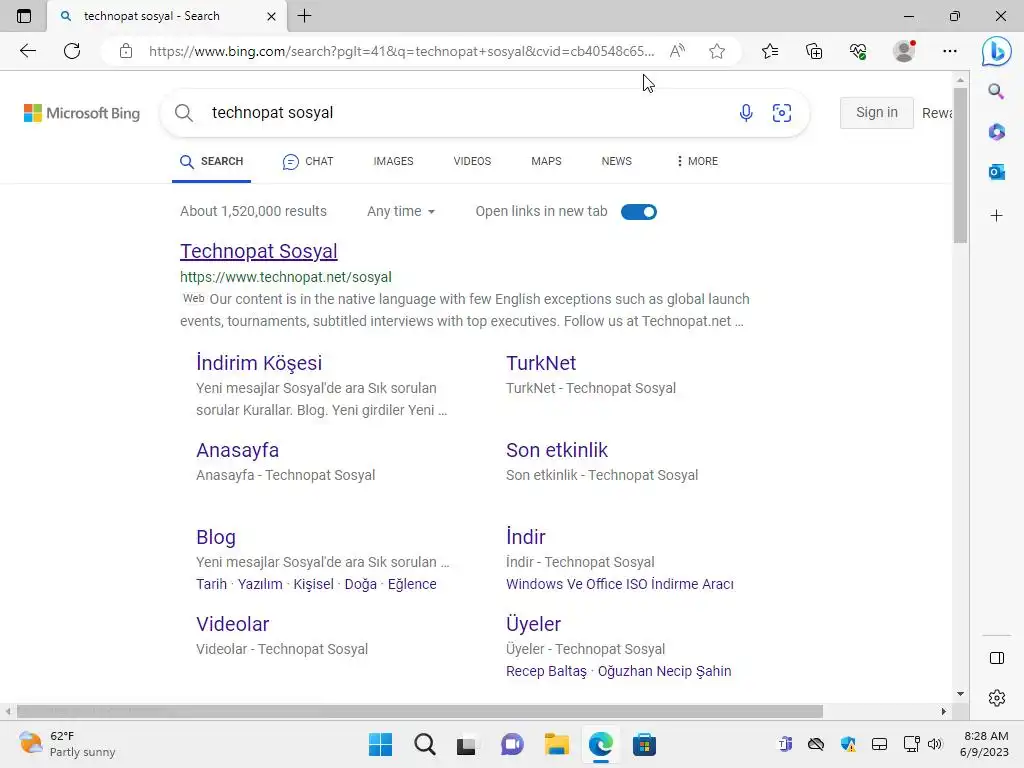Open the İndirim Köşesi sitelink
This screenshot has height=768, width=1024.
point(259,363)
